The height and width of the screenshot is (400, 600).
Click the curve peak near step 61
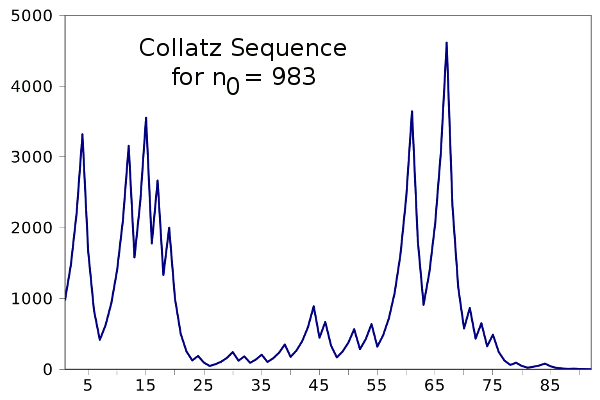tap(412, 112)
